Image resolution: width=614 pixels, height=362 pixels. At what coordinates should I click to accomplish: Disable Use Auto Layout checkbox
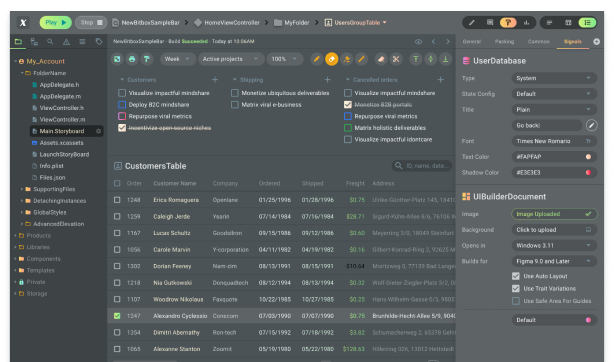pyautogui.click(x=516, y=276)
